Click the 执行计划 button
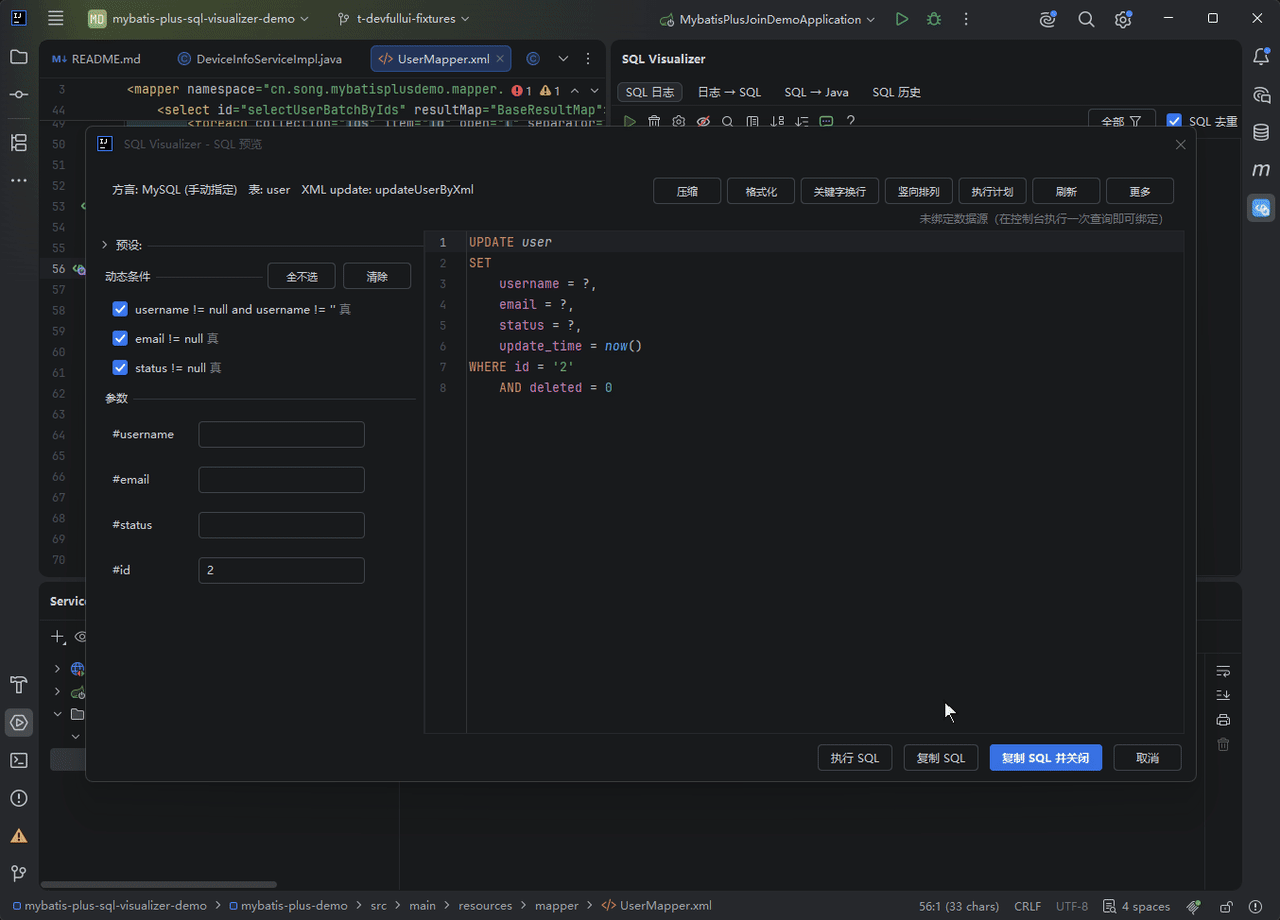Image resolution: width=1280 pixels, height=920 pixels. pyautogui.click(x=993, y=191)
